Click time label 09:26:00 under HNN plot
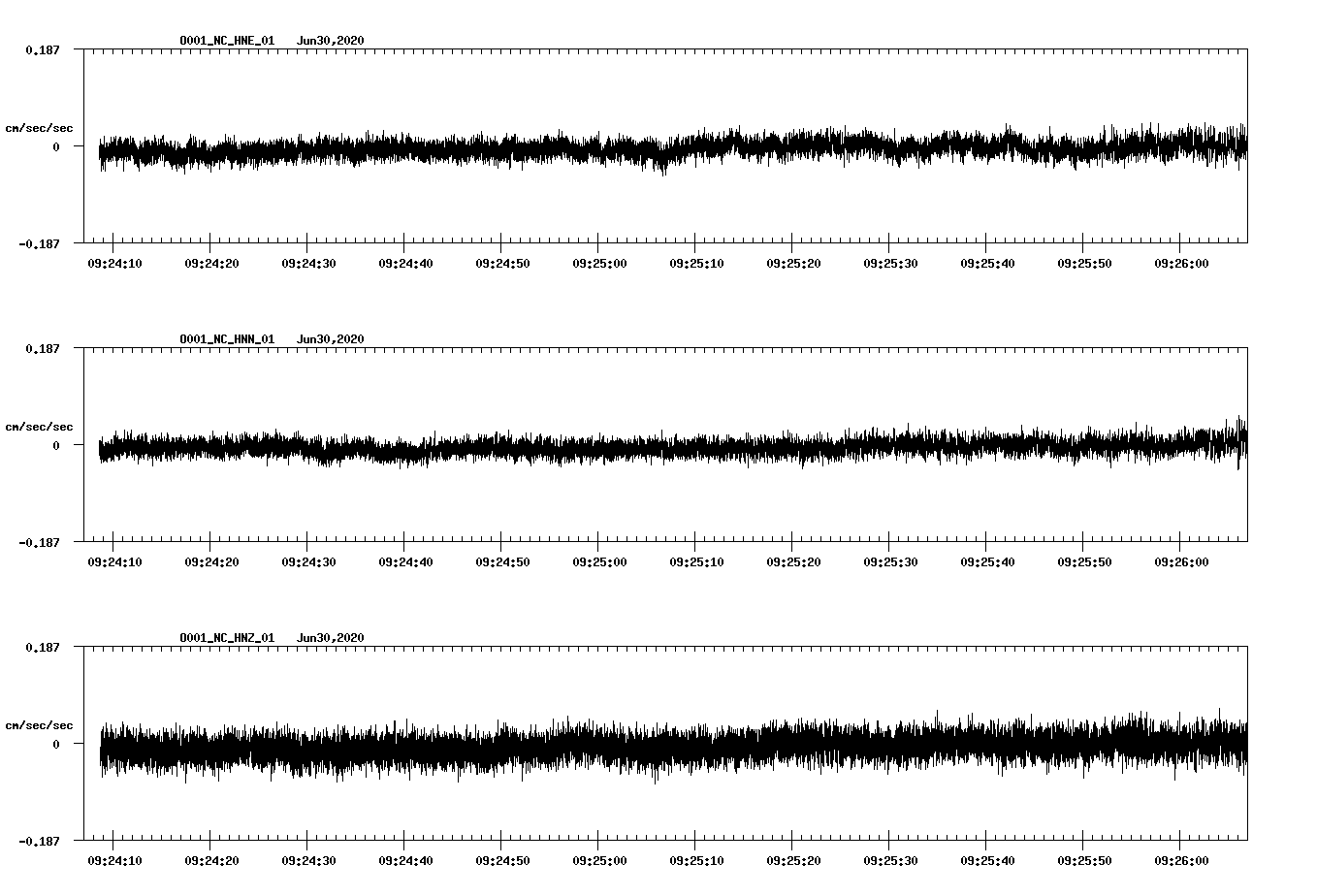Image resolution: width=1317 pixels, height=896 pixels. point(1181,561)
